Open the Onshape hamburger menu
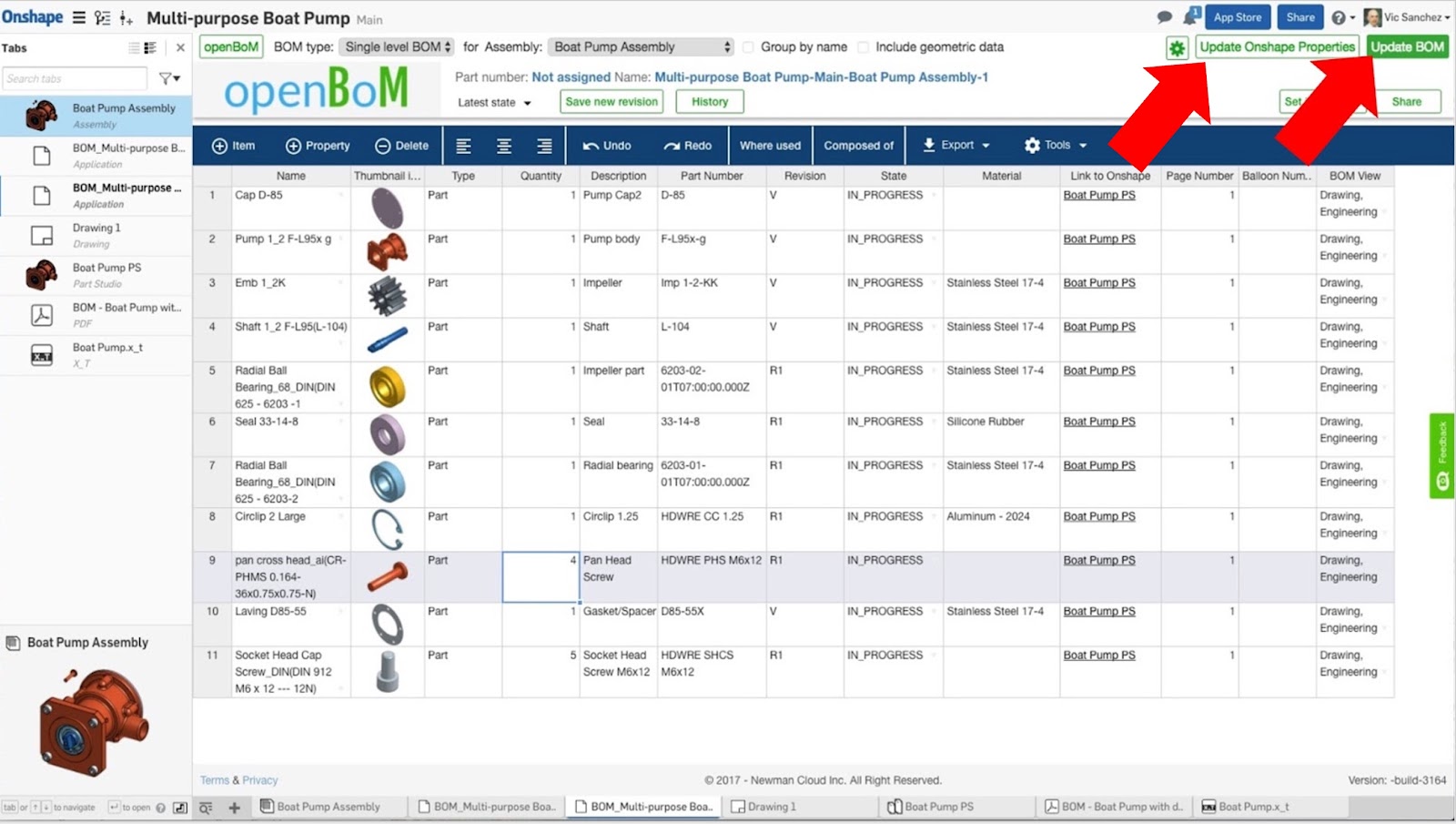The height and width of the screenshot is (824, 1456). [79, 17]
